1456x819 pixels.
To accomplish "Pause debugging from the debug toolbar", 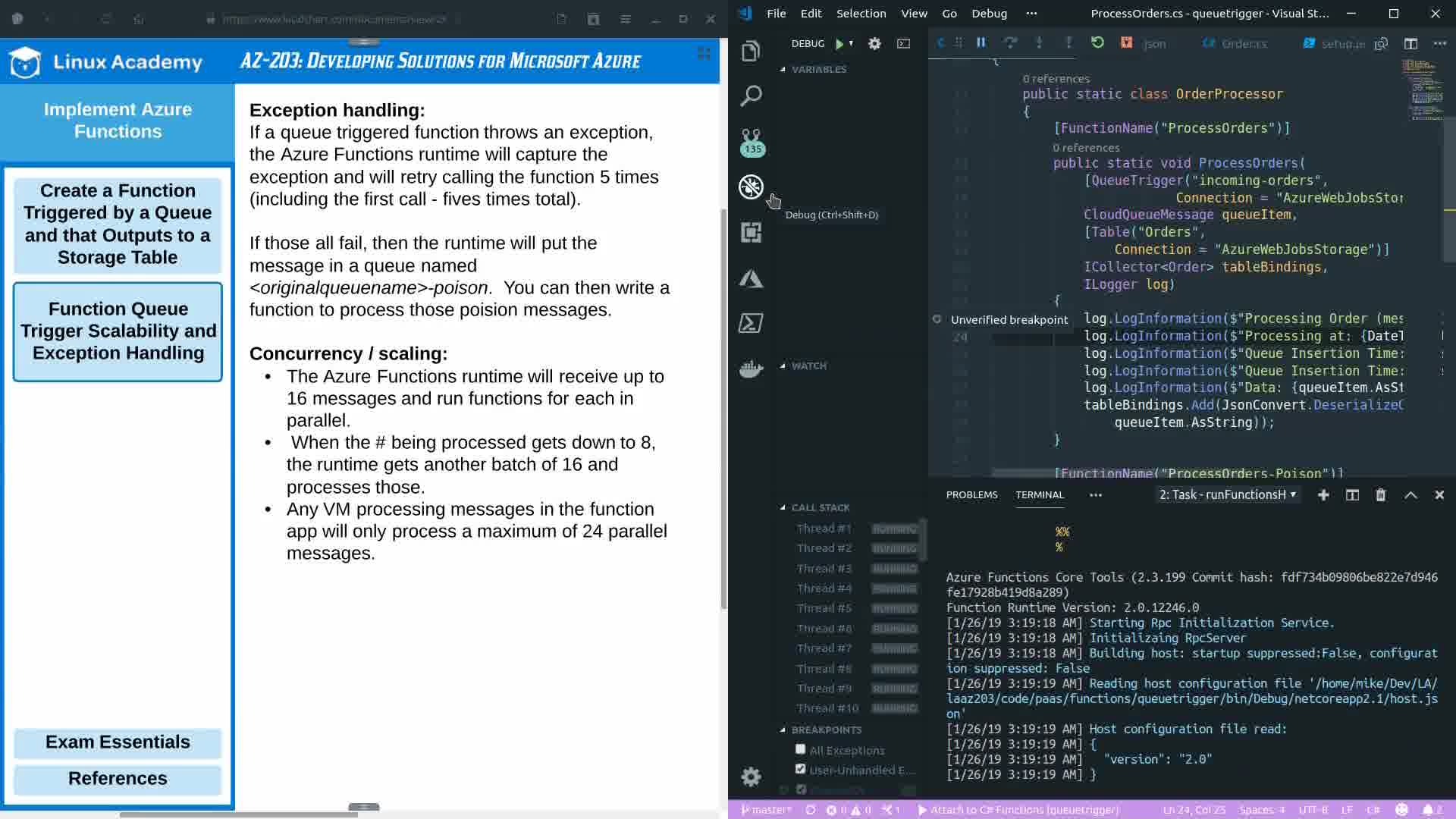I will tap(981, 43).
